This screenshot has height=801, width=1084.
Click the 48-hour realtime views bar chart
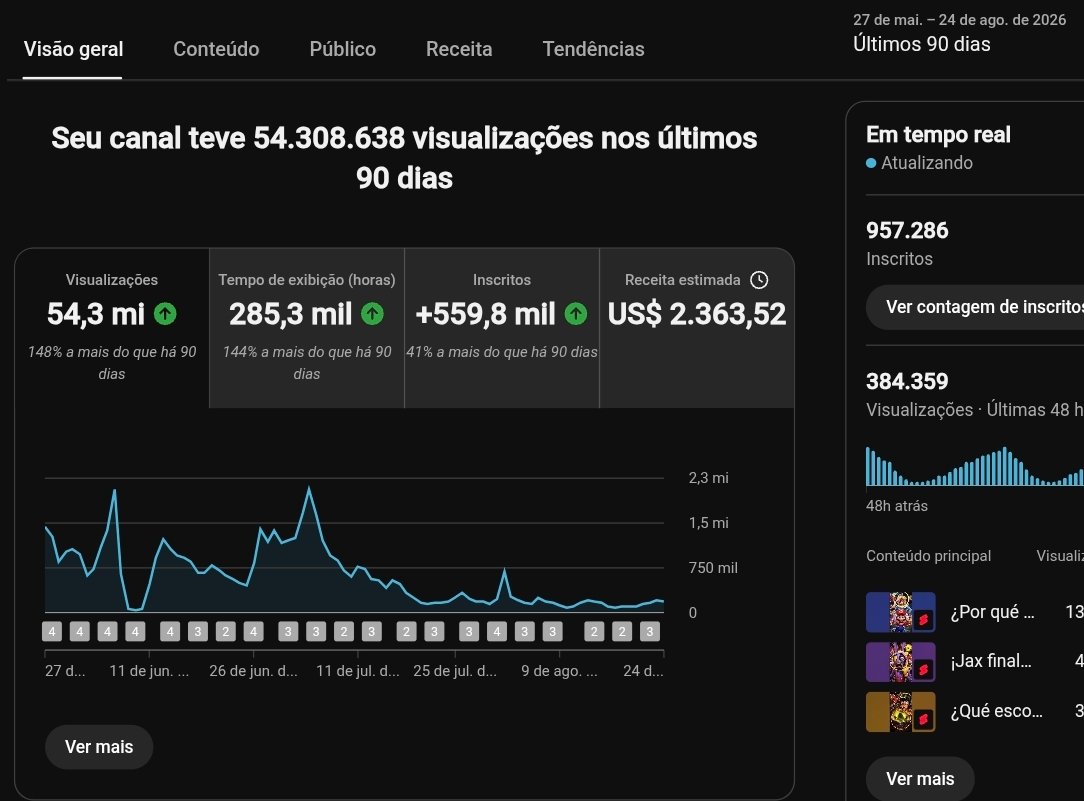975,467
